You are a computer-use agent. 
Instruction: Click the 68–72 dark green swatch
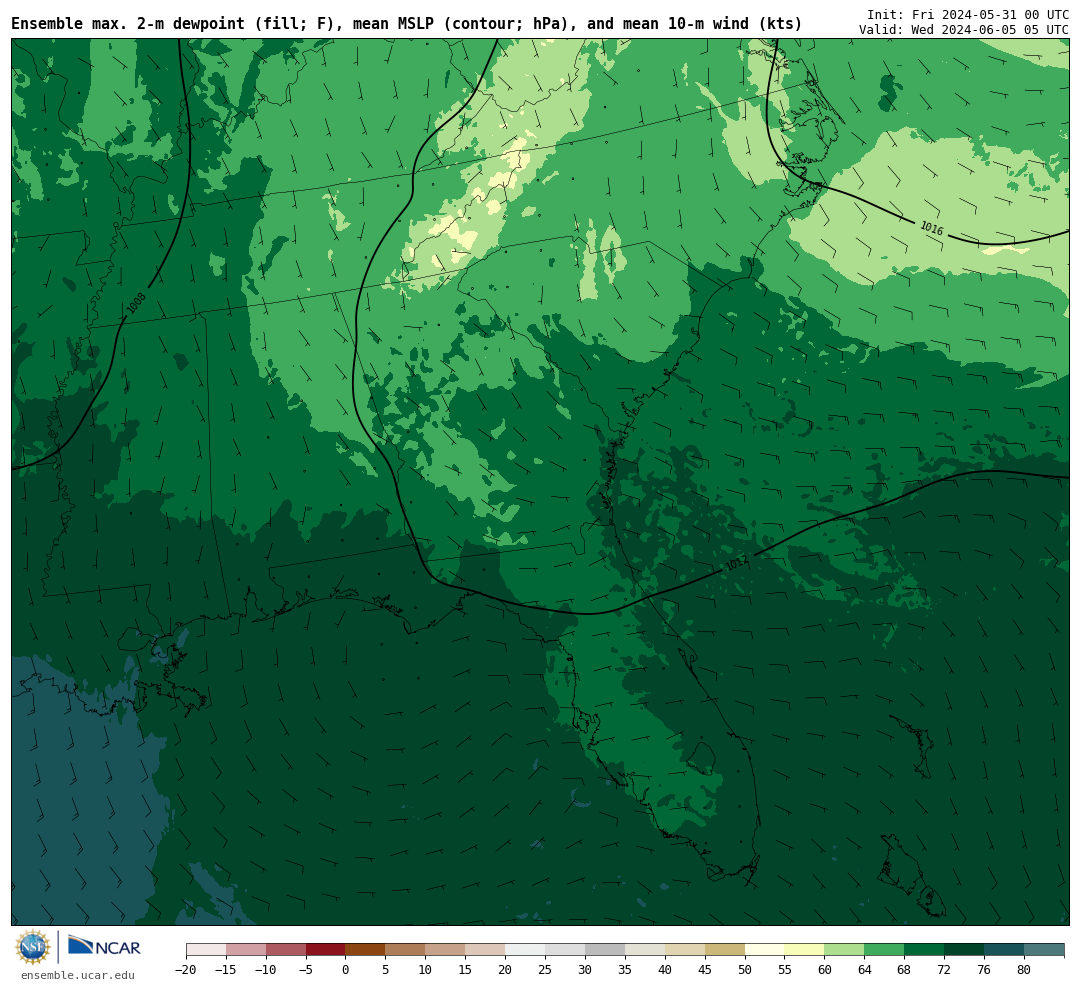[x=924, y=950]
